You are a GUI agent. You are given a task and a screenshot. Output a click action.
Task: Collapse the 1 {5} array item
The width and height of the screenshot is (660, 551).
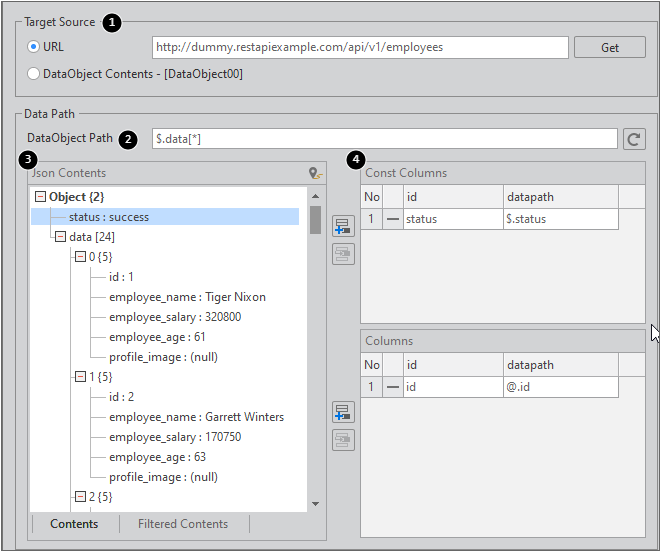pyautogui.click(x=80, y=377)
